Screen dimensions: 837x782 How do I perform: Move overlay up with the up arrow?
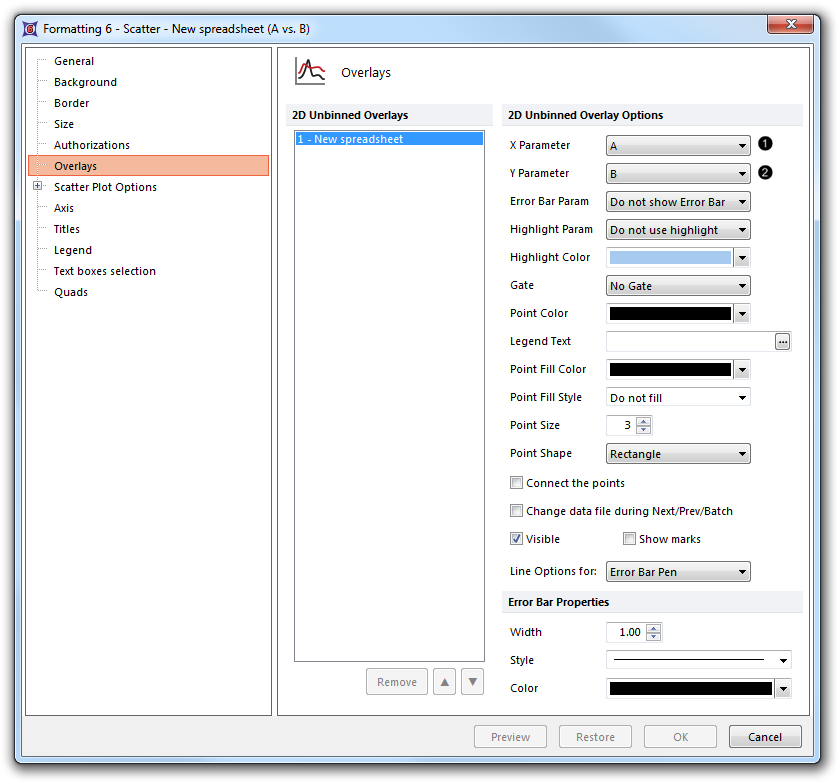(445, 682)
